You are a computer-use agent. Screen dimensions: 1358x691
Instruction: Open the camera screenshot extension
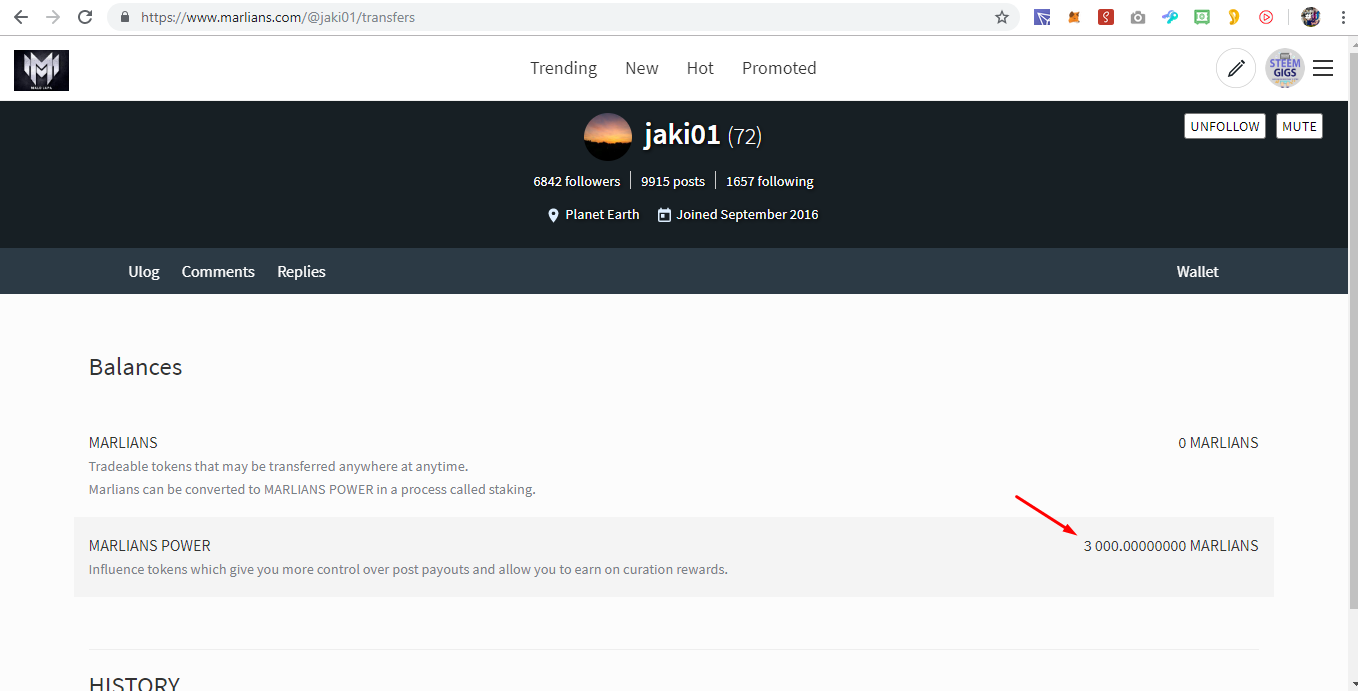(1138, 17)
